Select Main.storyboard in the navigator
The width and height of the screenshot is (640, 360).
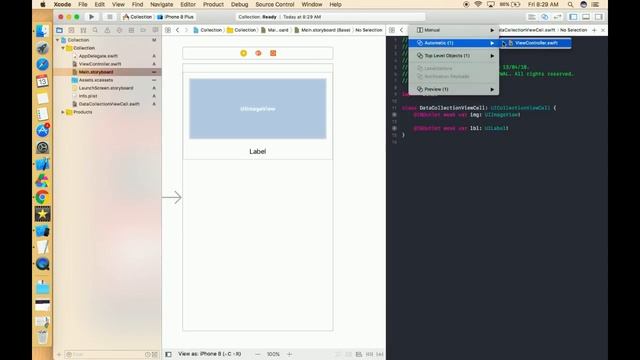[96, 72]
